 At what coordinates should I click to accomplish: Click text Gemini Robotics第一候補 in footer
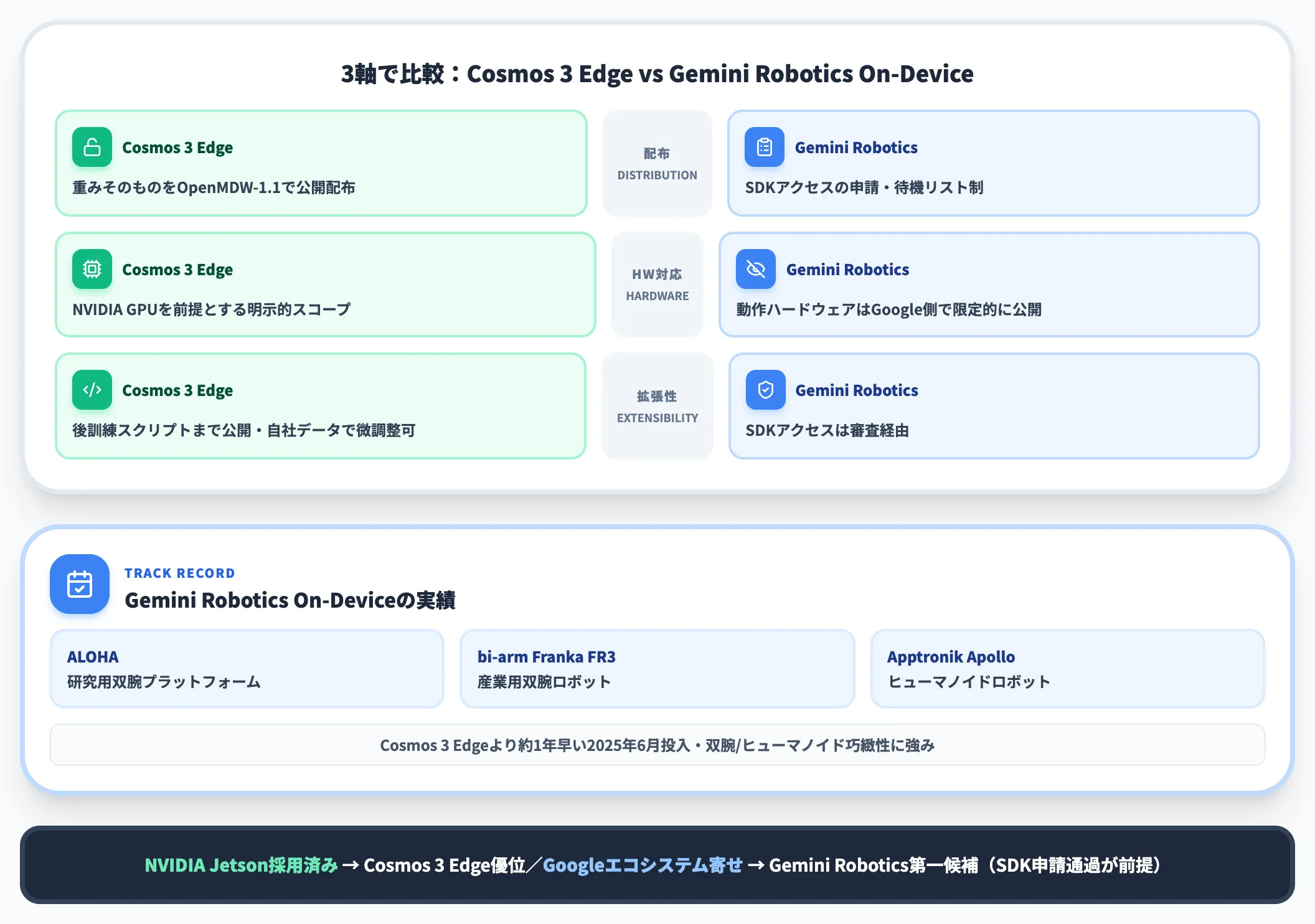874,865
